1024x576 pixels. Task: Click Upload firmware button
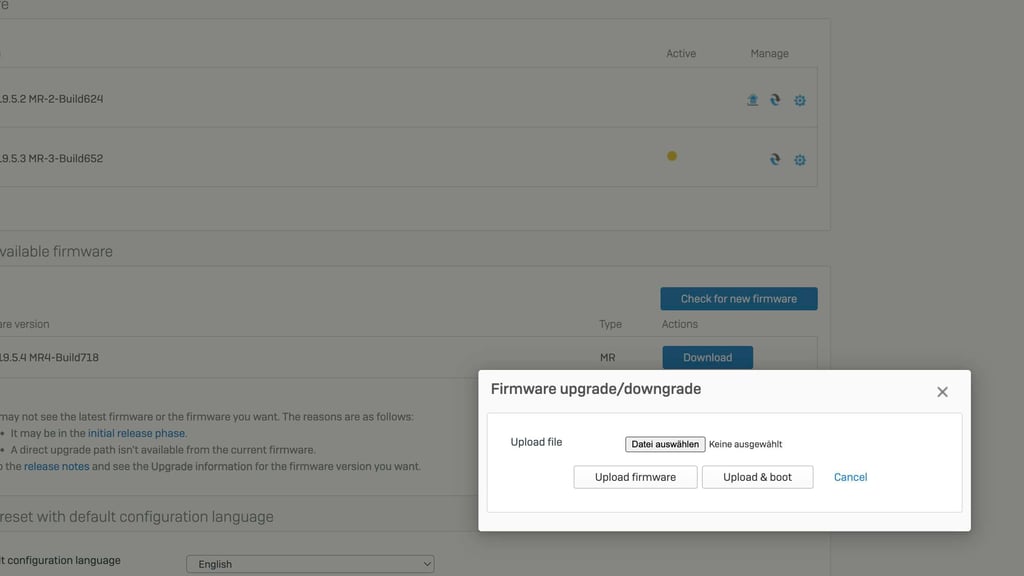point(635,477)
